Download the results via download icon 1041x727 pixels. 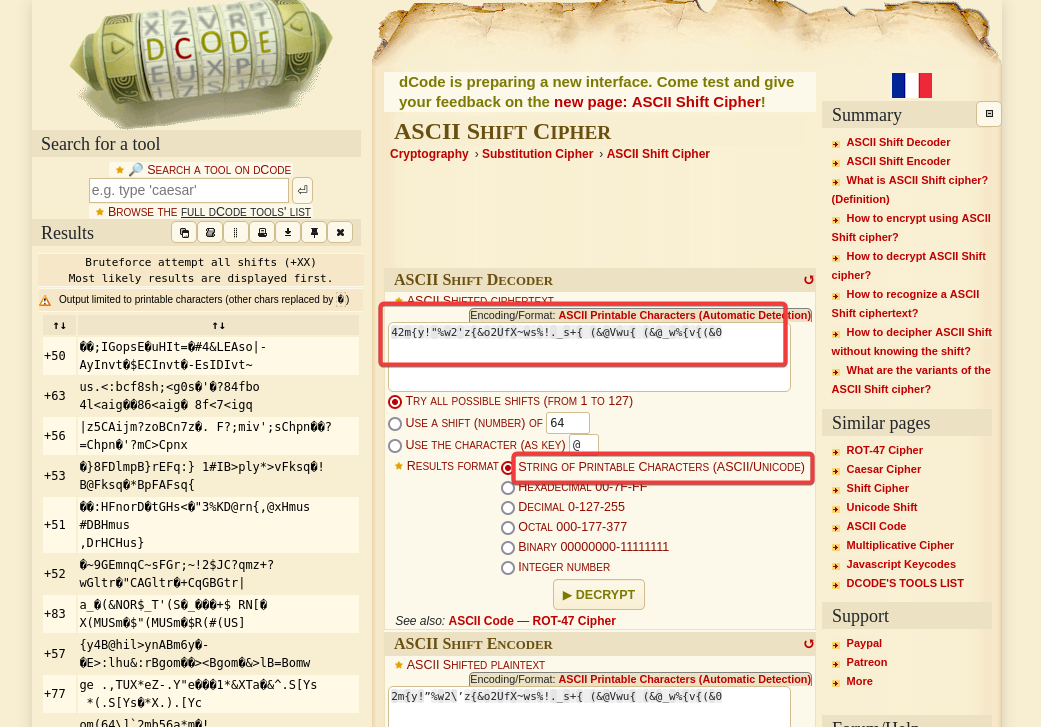tap(288, 232)
